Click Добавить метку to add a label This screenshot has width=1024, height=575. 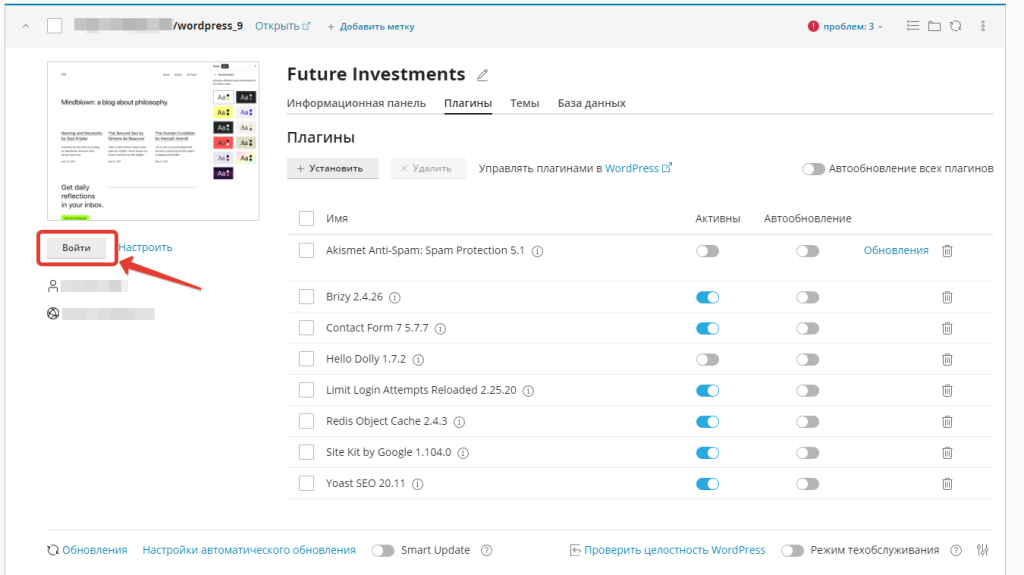point(370,27)
